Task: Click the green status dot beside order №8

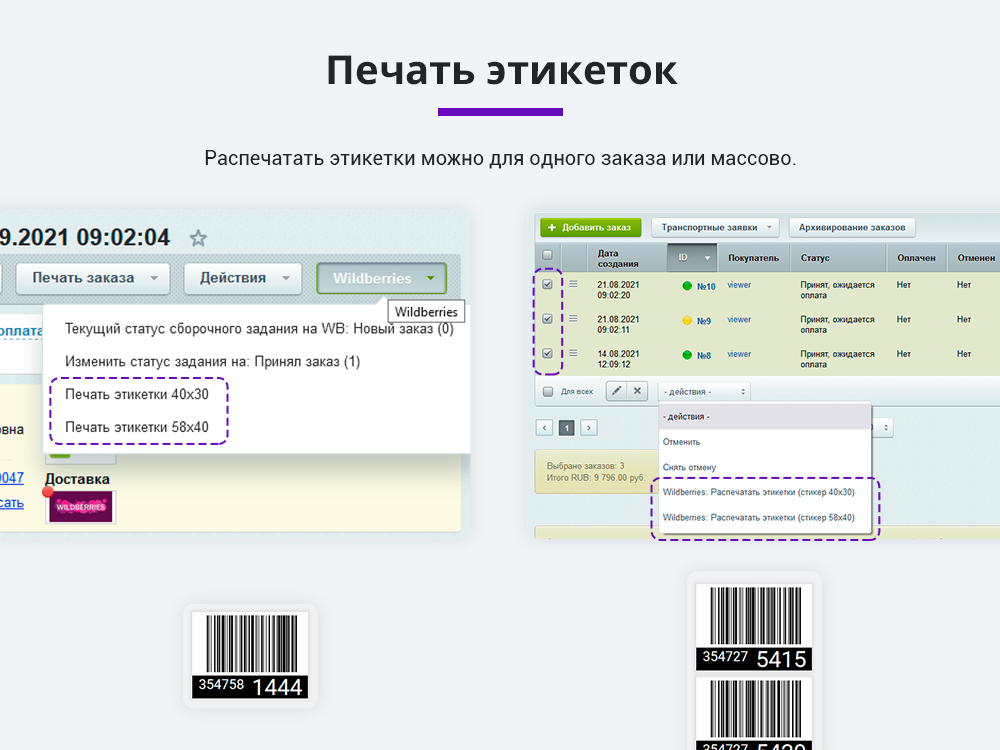Action: tap(688, 352)
